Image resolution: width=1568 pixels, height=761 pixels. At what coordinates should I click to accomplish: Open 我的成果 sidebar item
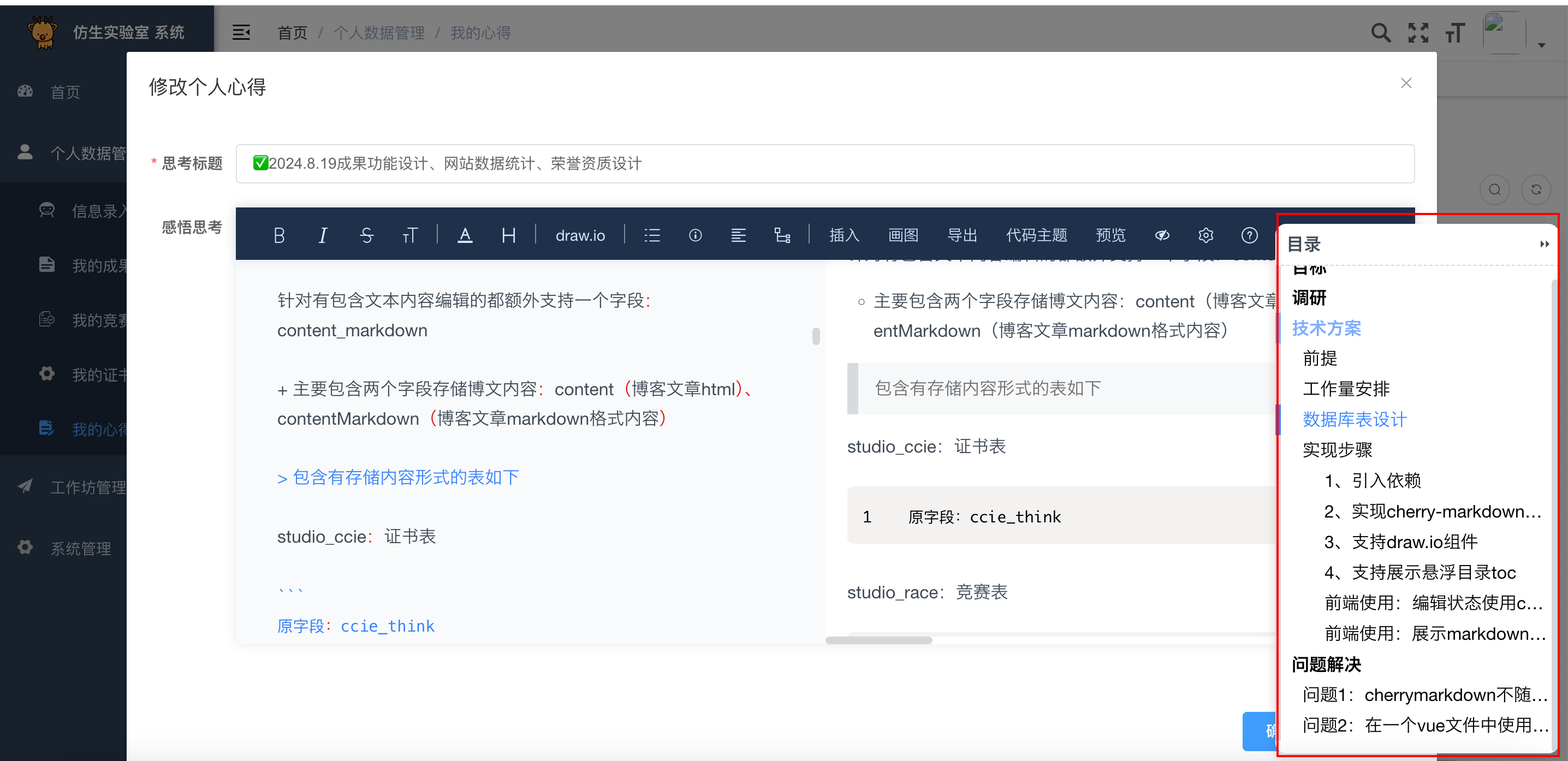(63, 265)
